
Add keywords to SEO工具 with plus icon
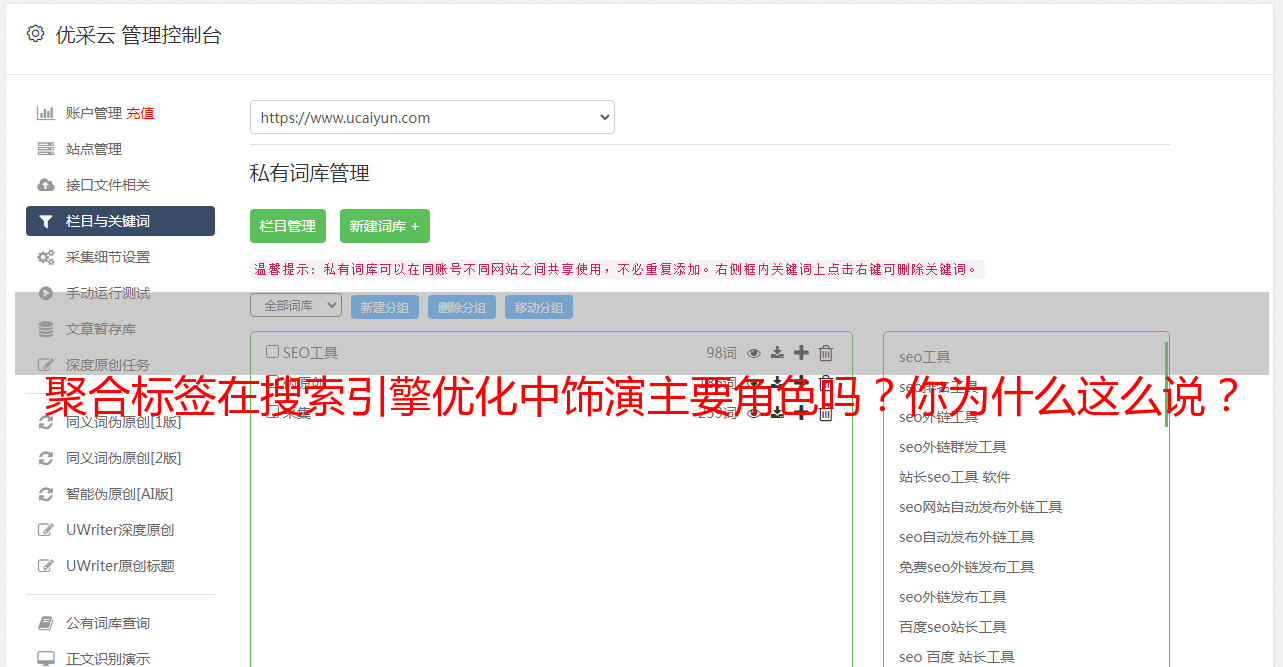pos(801,353)
